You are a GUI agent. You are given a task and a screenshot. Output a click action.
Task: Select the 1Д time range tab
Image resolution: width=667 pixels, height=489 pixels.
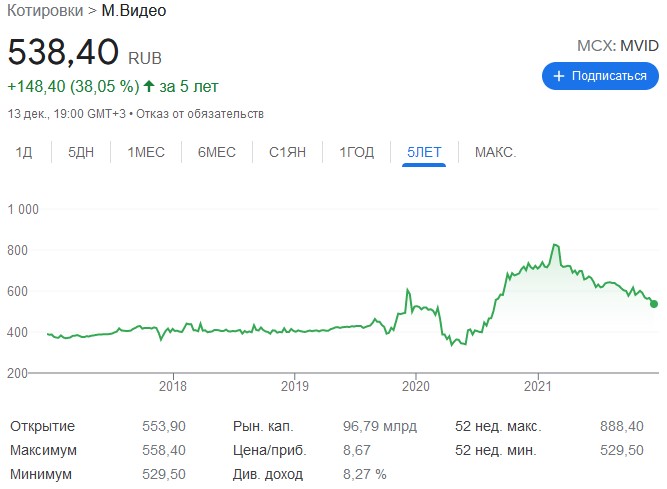coord(24,152)
